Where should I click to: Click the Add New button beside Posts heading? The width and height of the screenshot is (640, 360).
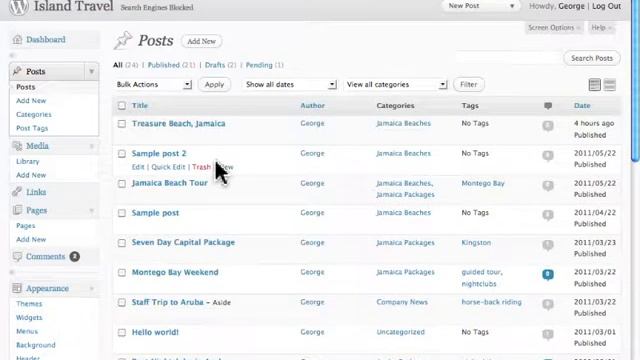(x=201, y=41)
